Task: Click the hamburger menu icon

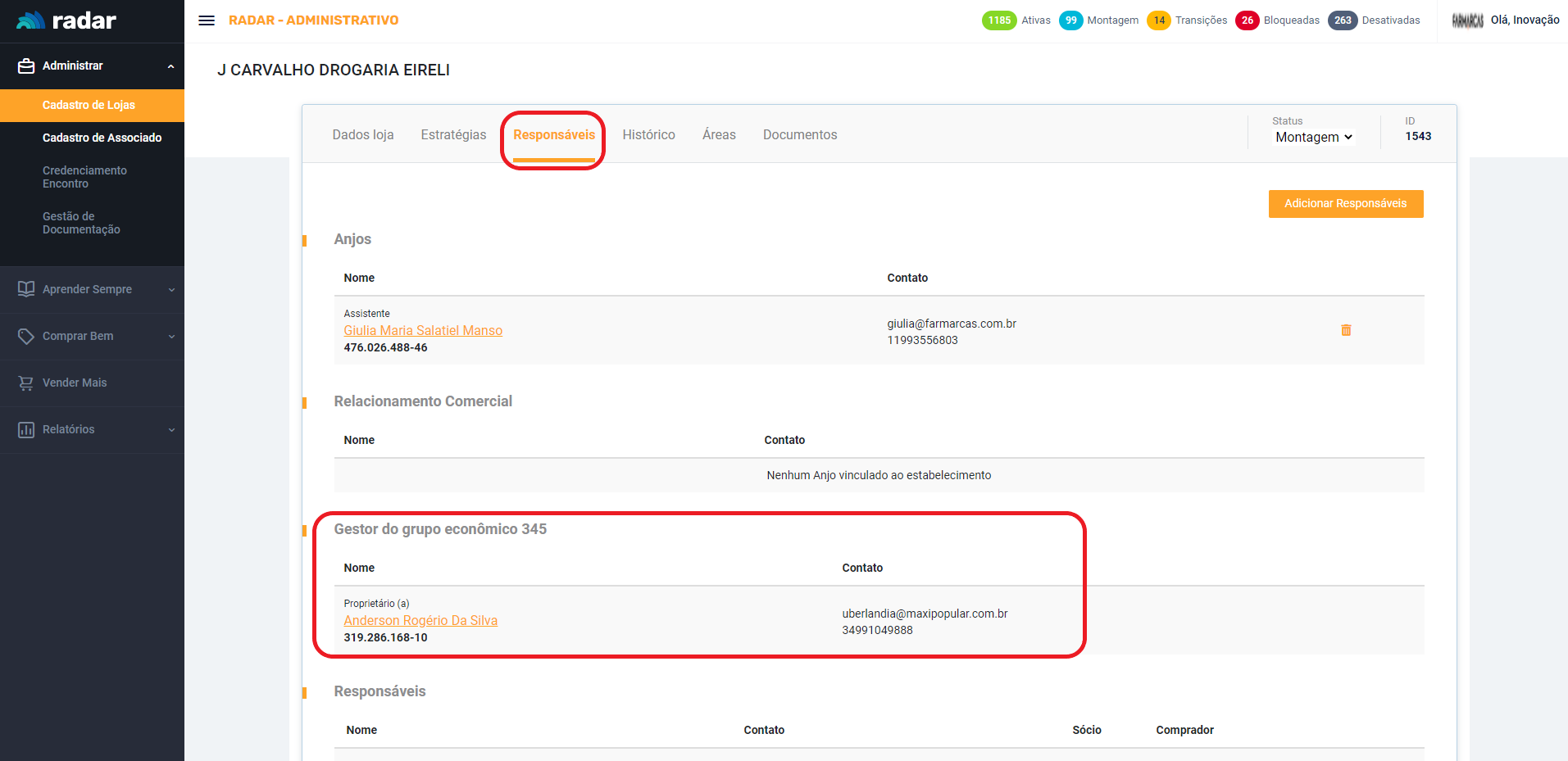Action: coord(207,20)
